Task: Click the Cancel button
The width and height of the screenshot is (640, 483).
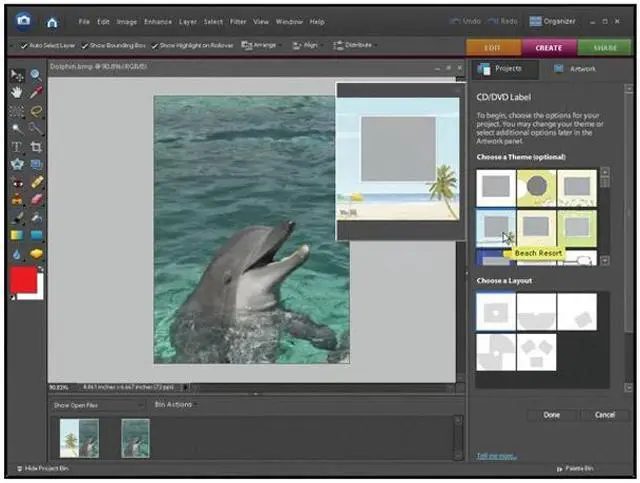Action: tap(604, 415)
